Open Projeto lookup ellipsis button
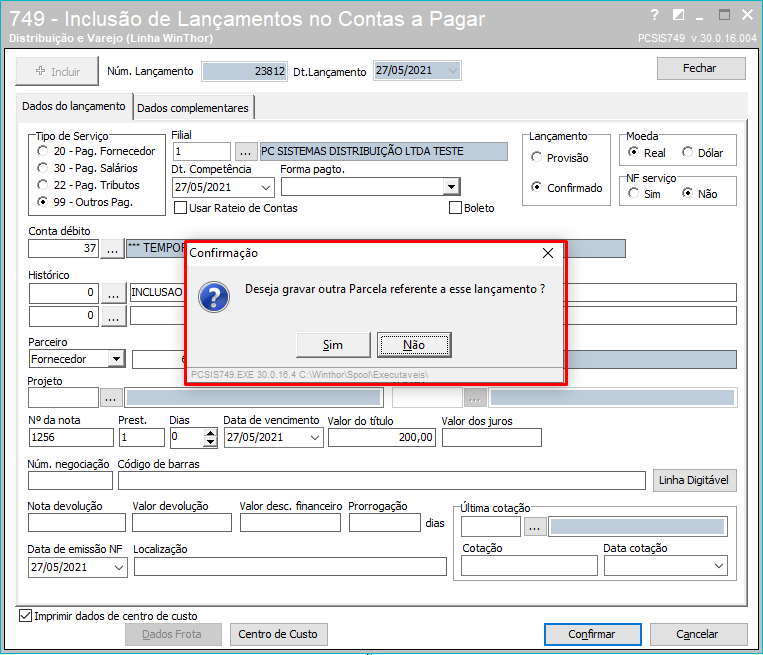 coord(111,398)
